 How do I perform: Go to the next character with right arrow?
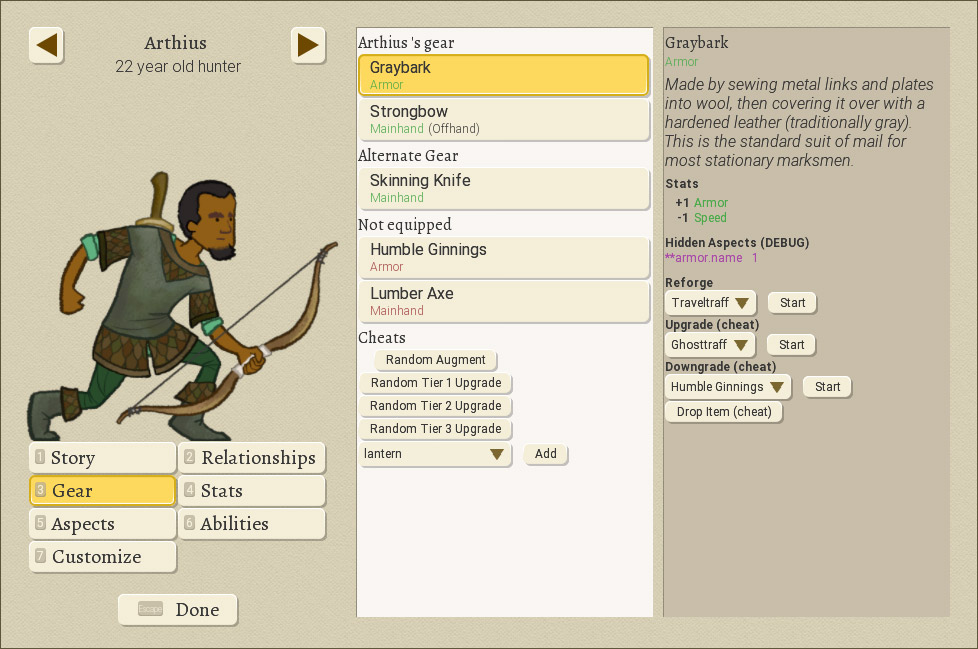[x=308, y=45]
